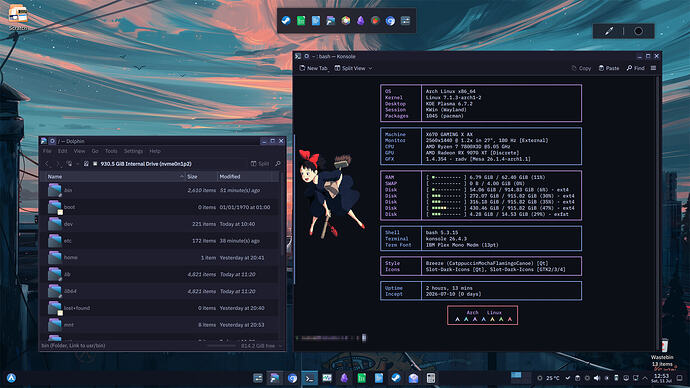Open Edit menu in Dolphin
The width and height of the screenshot is (690, 388).
coord(63,151)
